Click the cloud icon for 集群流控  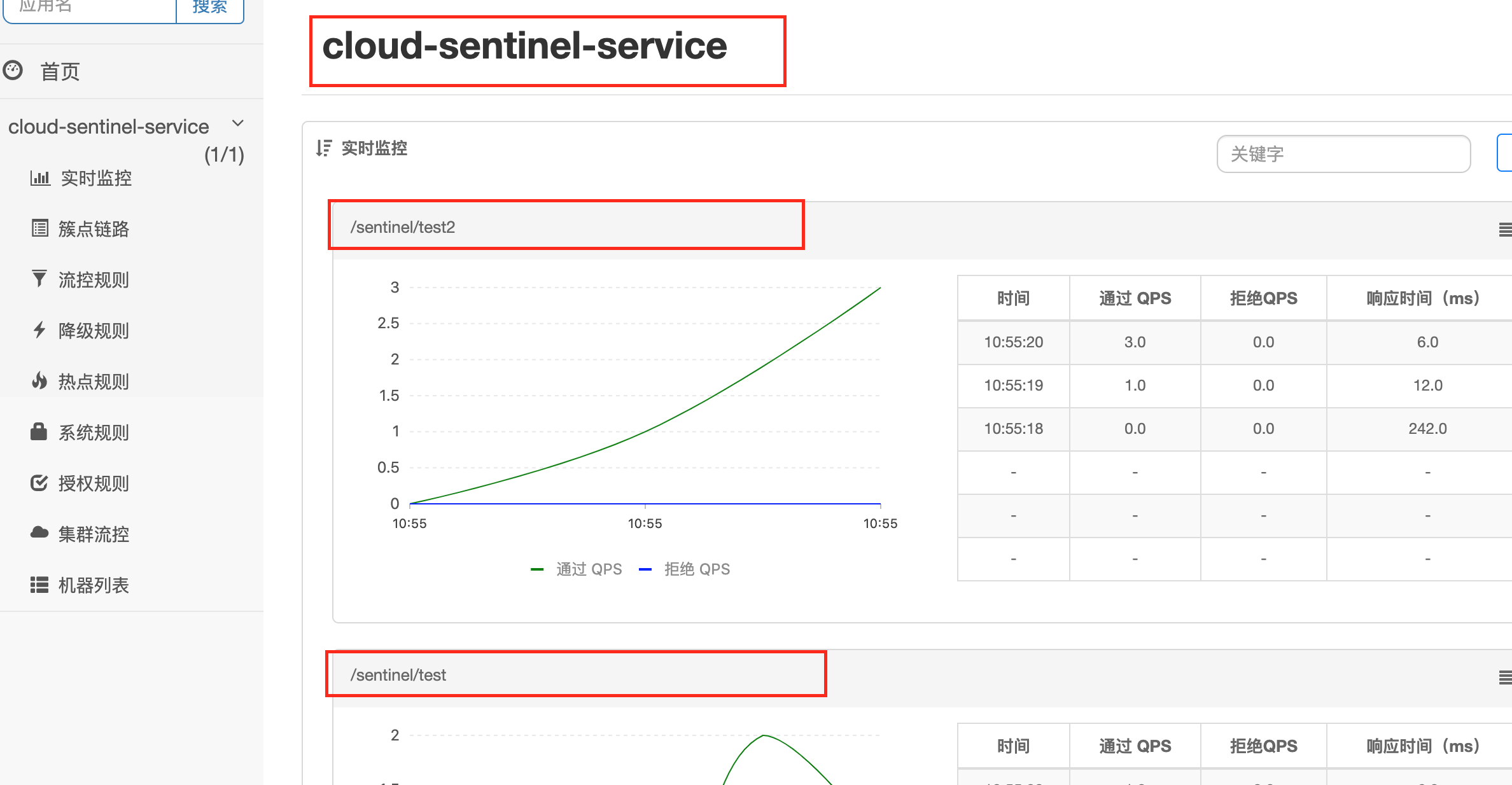pos(39,532)
